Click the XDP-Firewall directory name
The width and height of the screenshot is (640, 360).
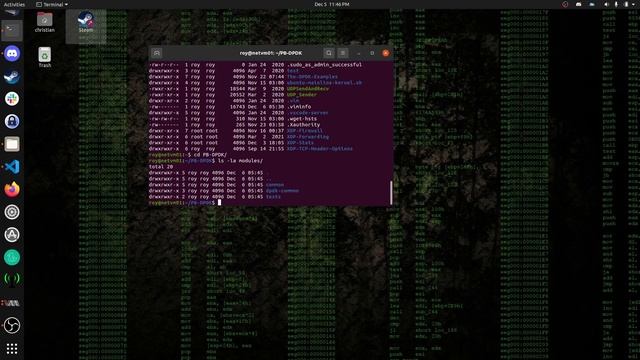(304, 131)
